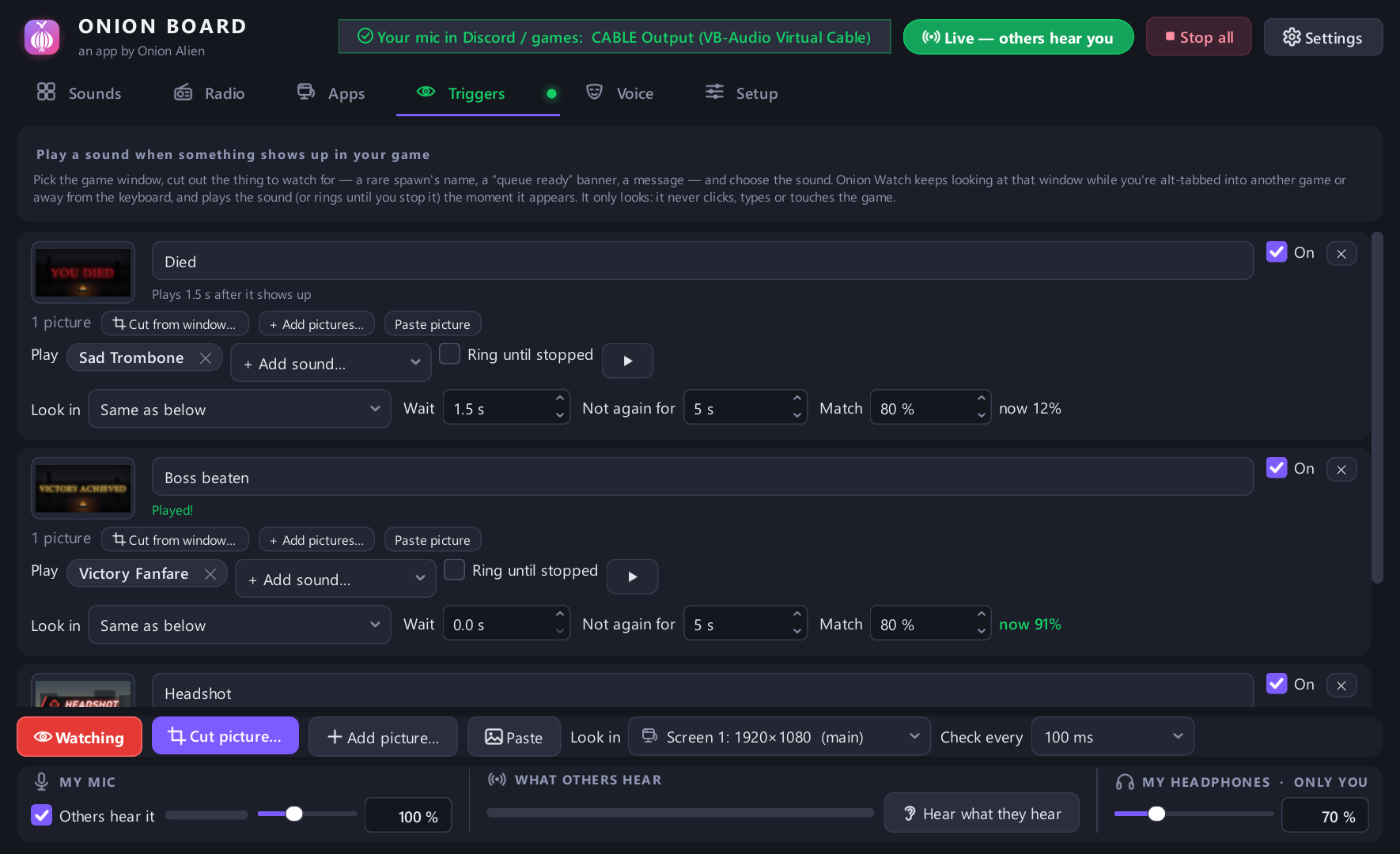Click the My Mic microphone icon
This screenshot has height=854, width=1400.
pos(42,782)
